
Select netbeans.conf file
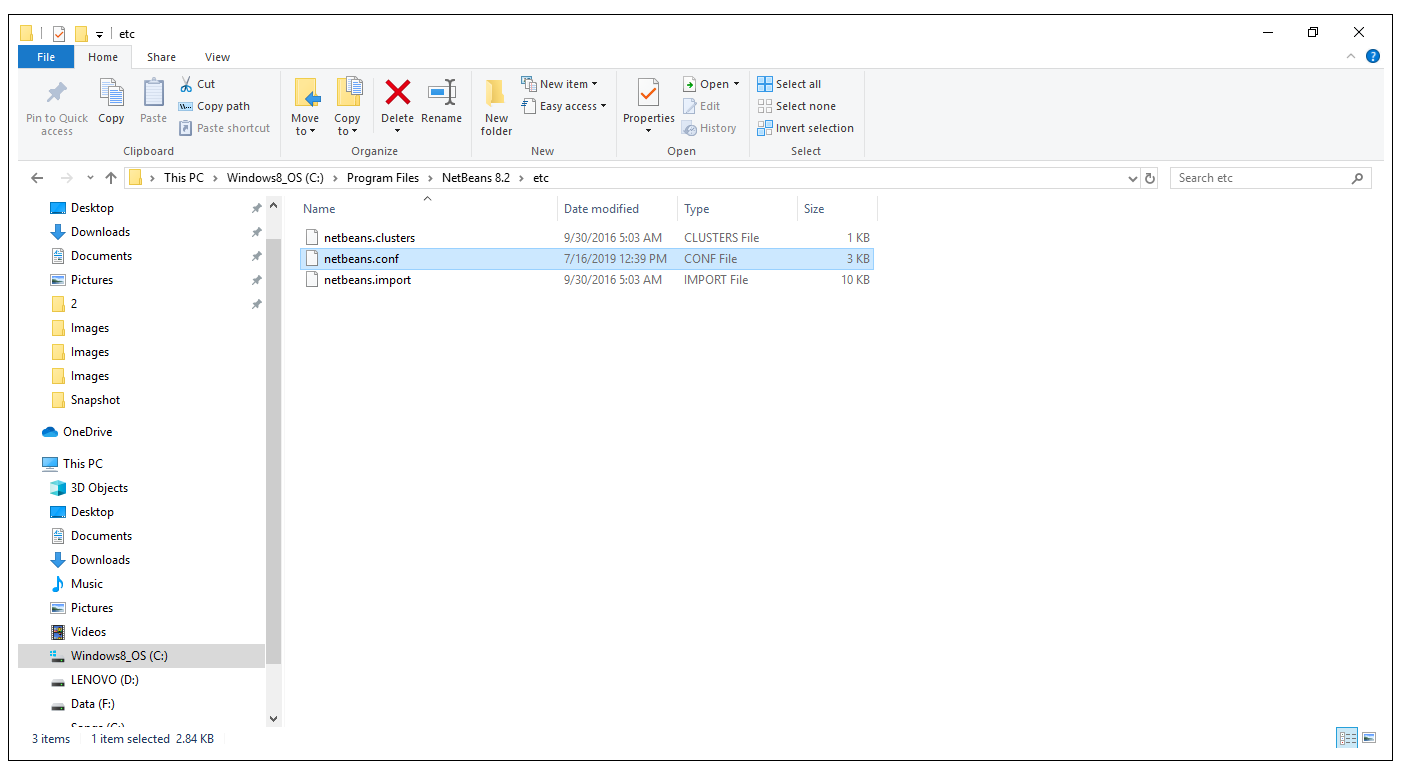pyautogui.click(x=587, y=259)
